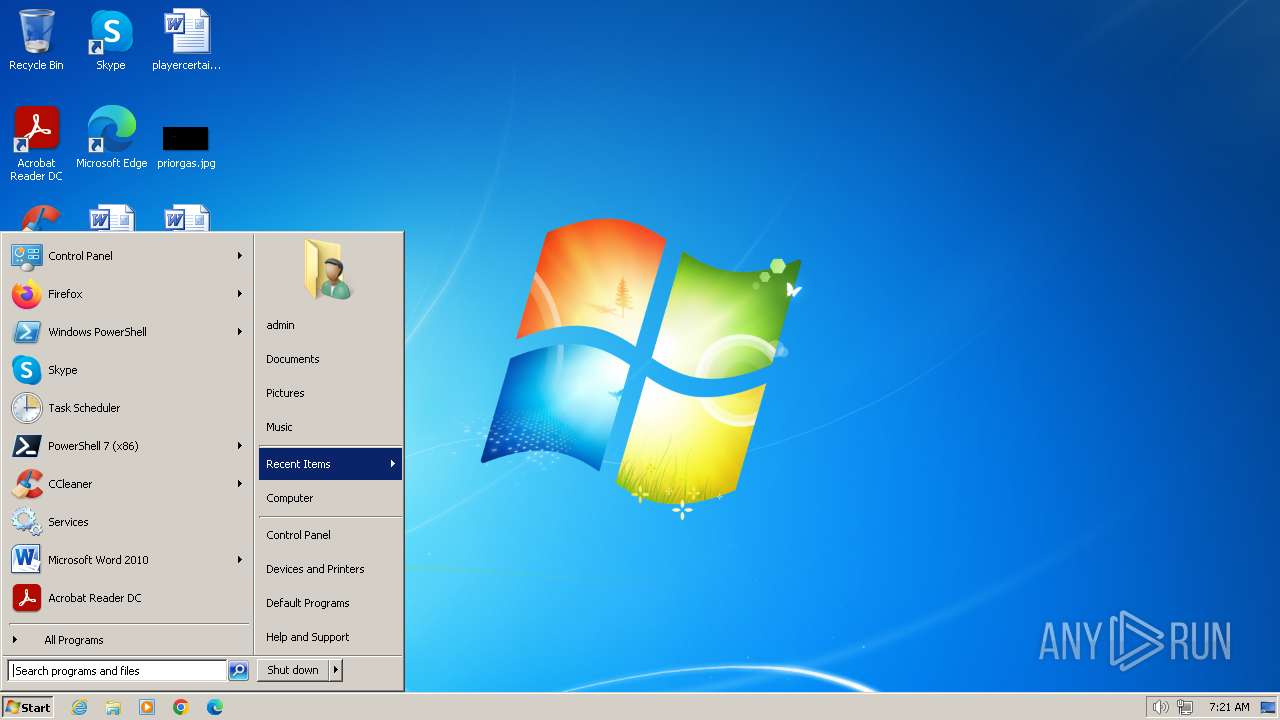This screenshot has height=720, width=1280.
Task: Click the search magnifier button
Action: 238,671
